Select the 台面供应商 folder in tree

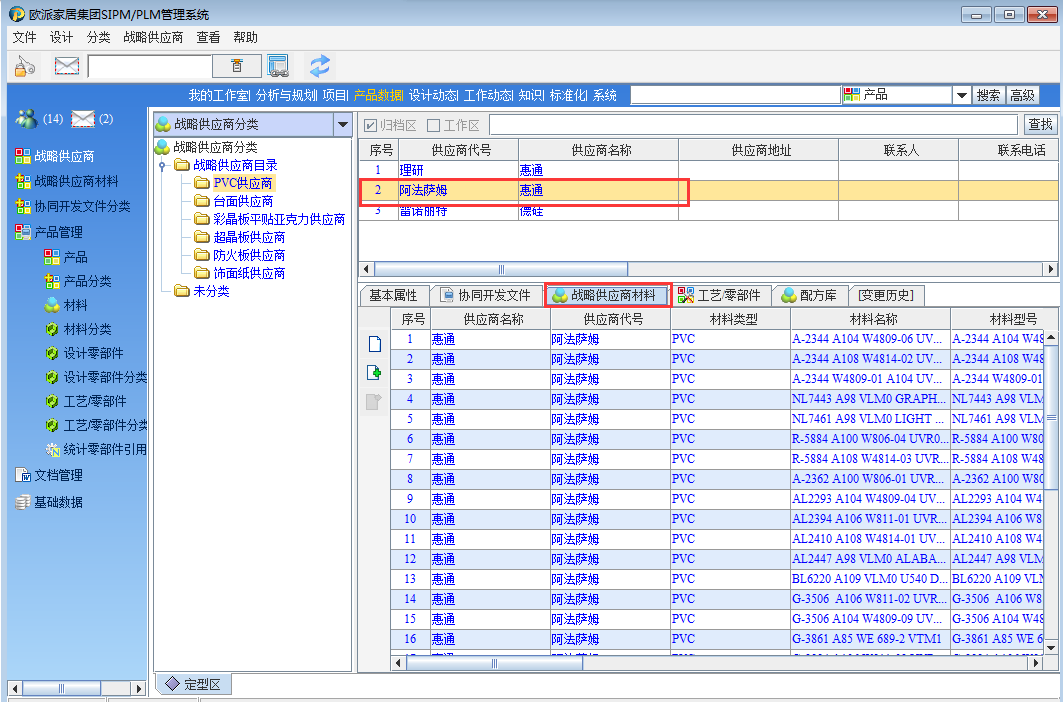(242, 201)
